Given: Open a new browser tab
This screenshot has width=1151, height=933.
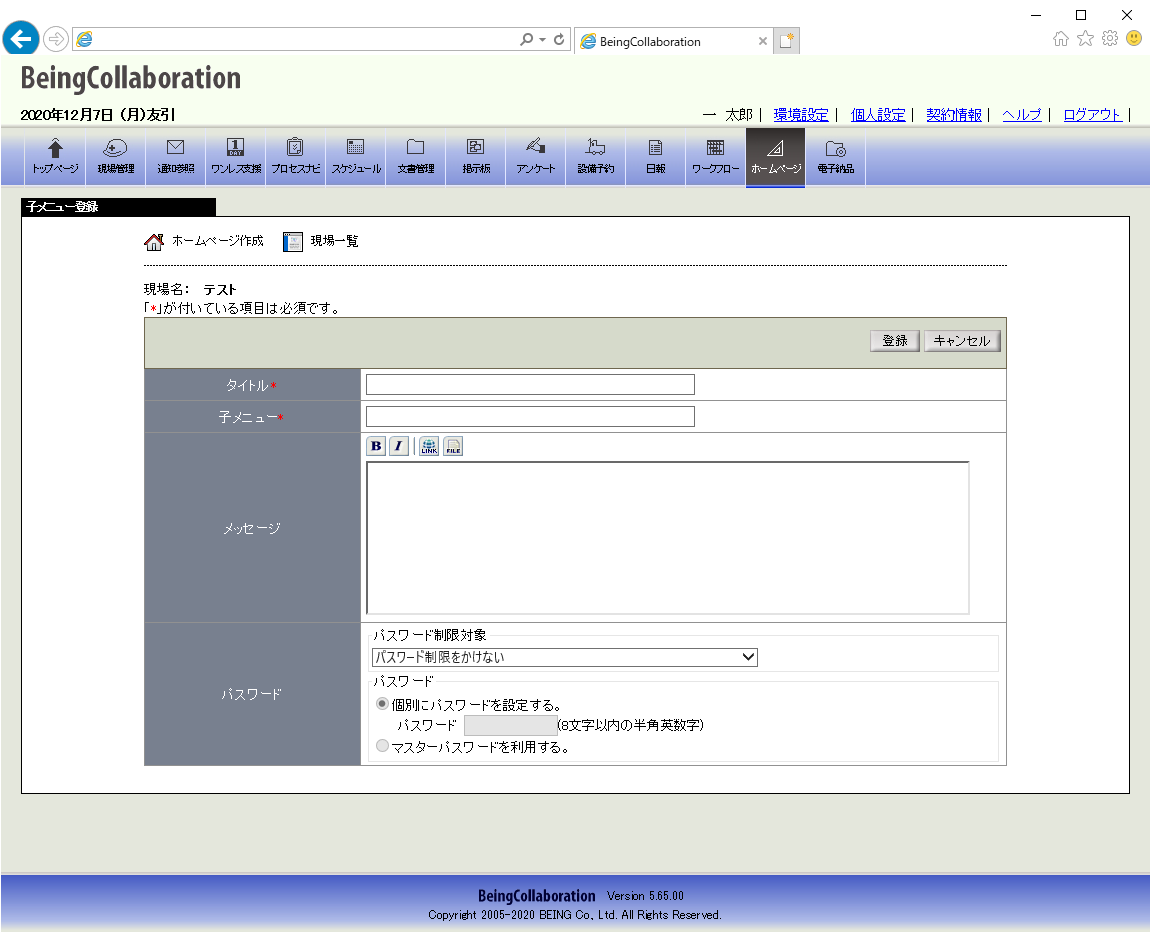Looking at the screenshot, I should coord(786,41).
